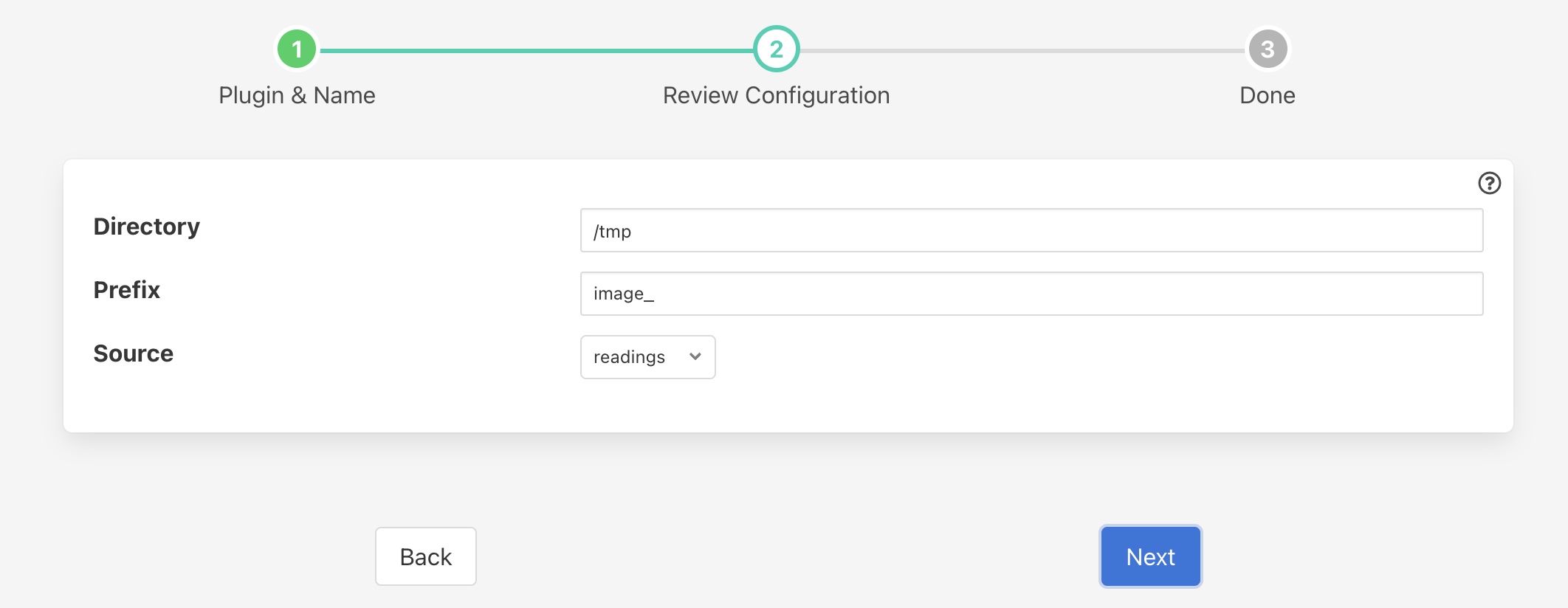The width and height of the screenshot is (1568, 608).
Task: Focus the Prefix field containing image_
Action: click(x=1031, y=294)
